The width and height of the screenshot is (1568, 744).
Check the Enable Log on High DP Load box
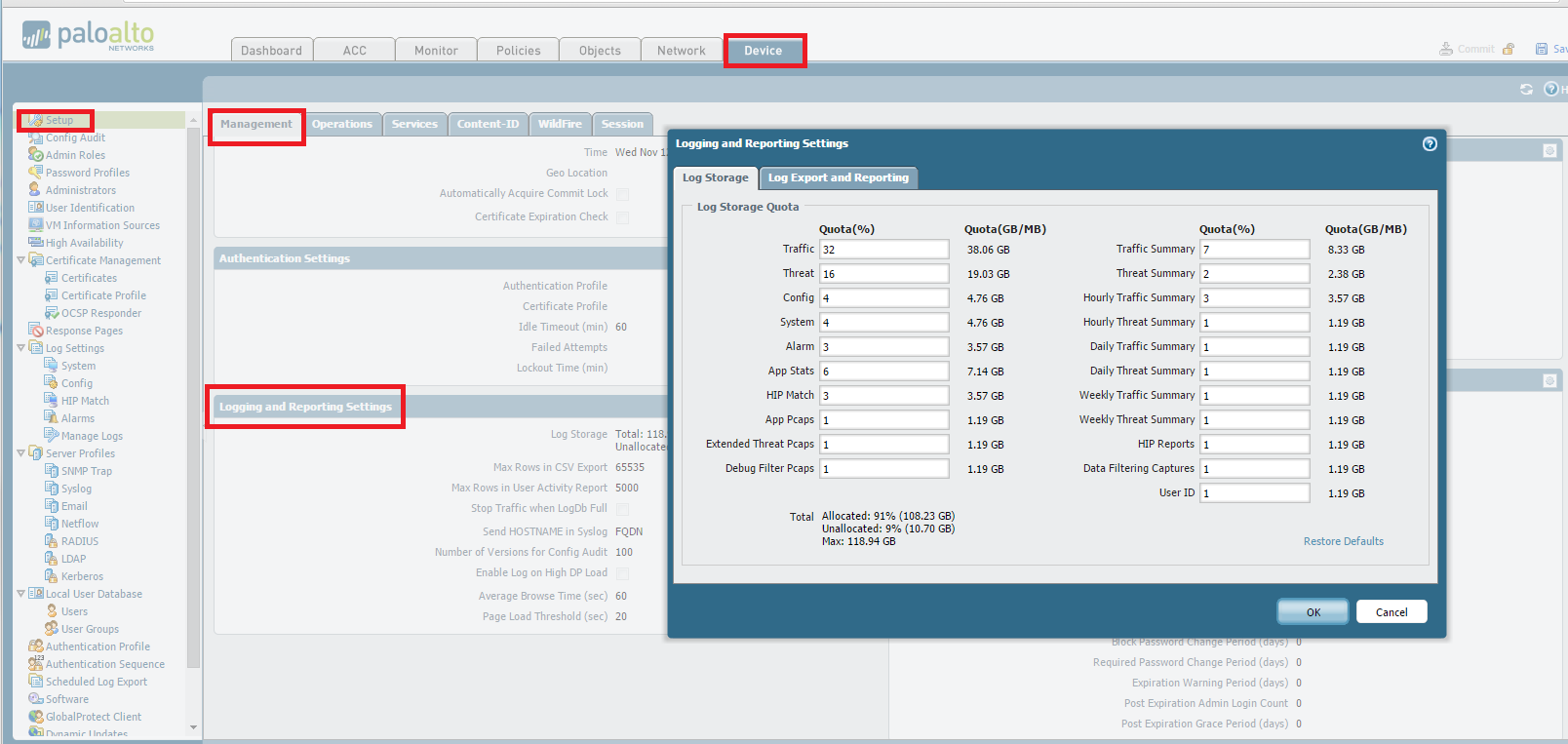coord(622,573)
